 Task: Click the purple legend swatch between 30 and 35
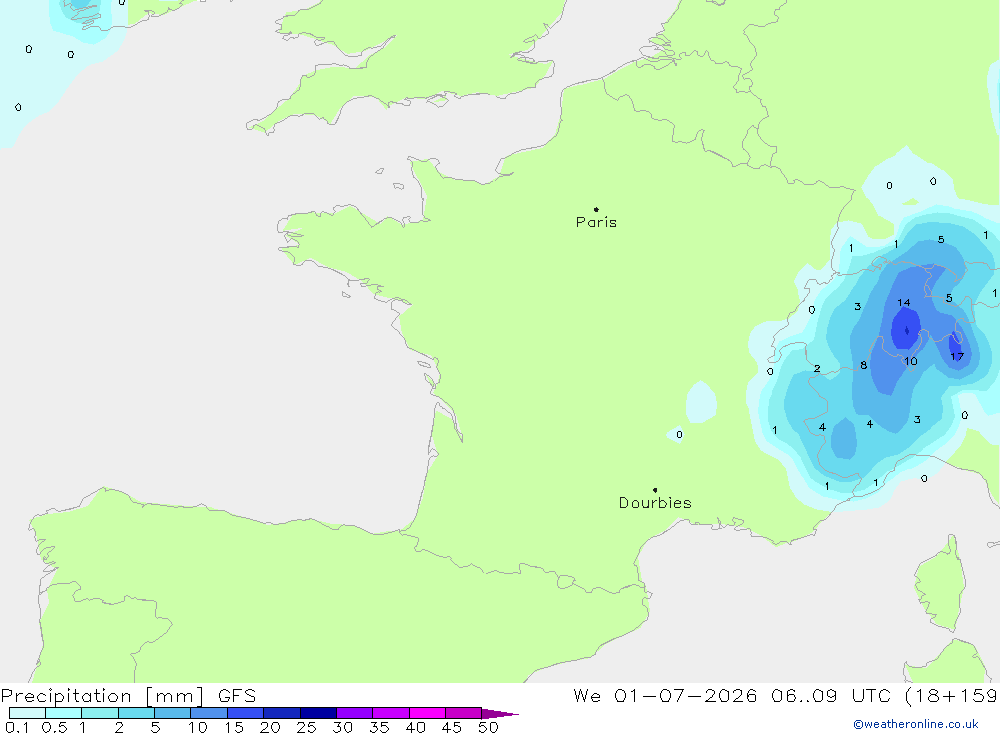coord(355,713)
